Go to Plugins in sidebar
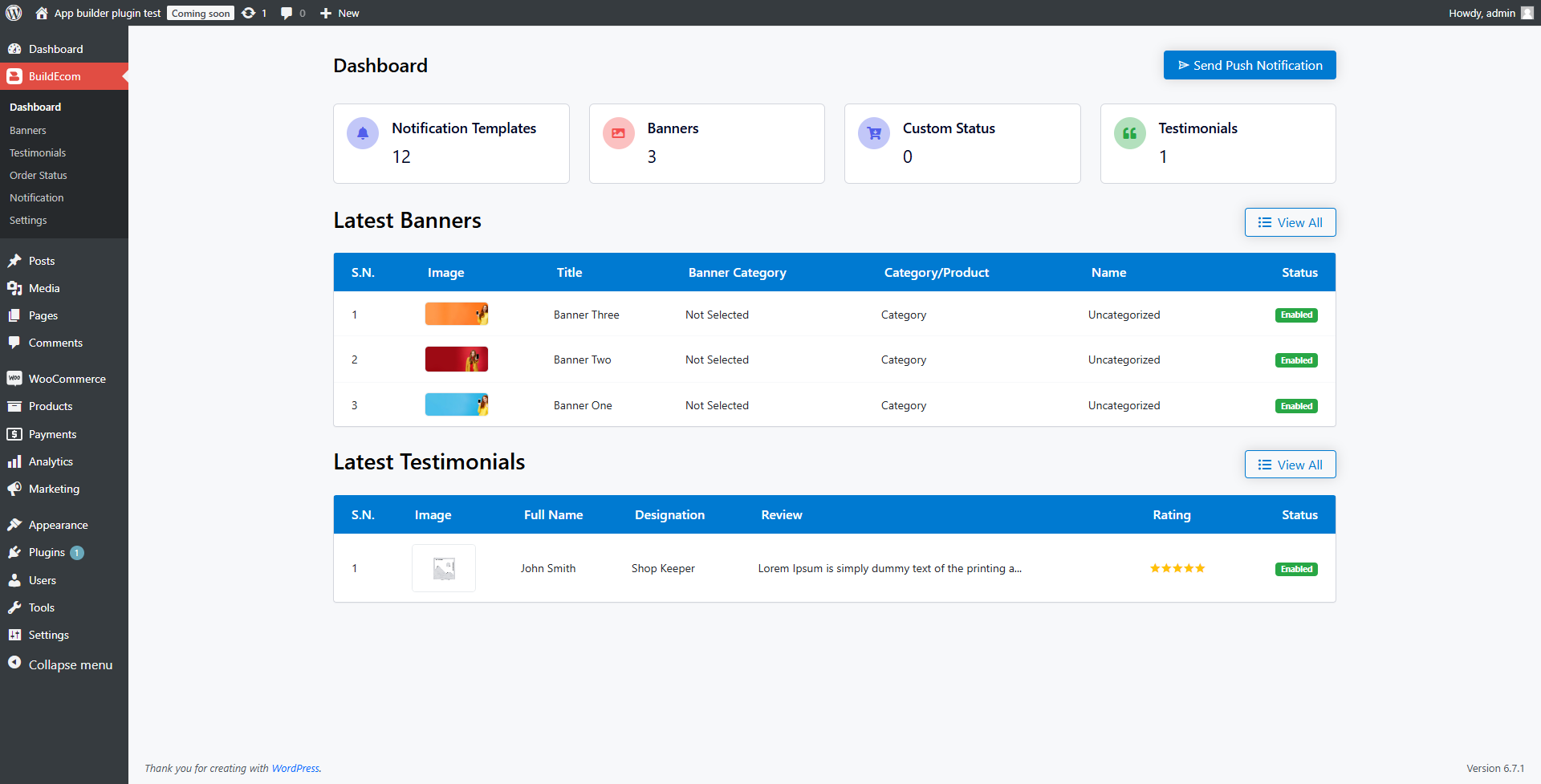1541x784 pixels. point(47,552)
